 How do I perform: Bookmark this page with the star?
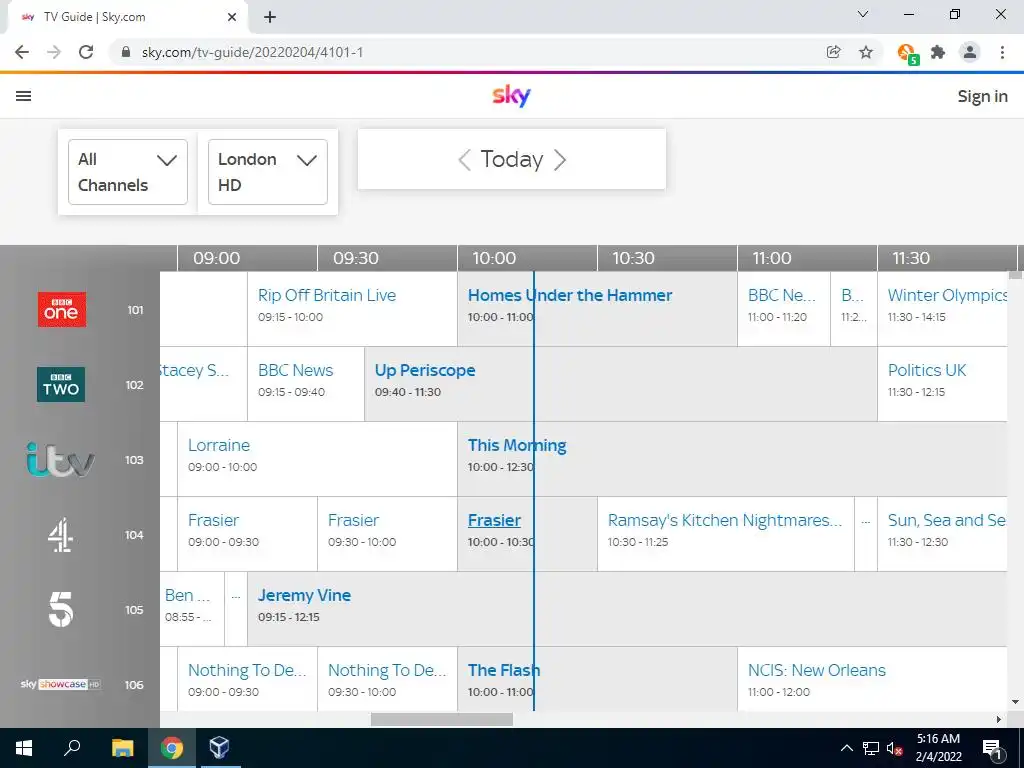click(866, 52)
